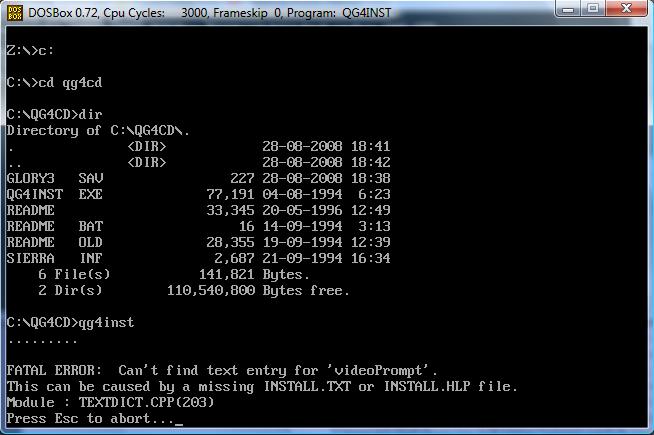The width and height of the screenshot is (654, 435).
Task: Maximize the DOSBox window
Action: point(593,10)
